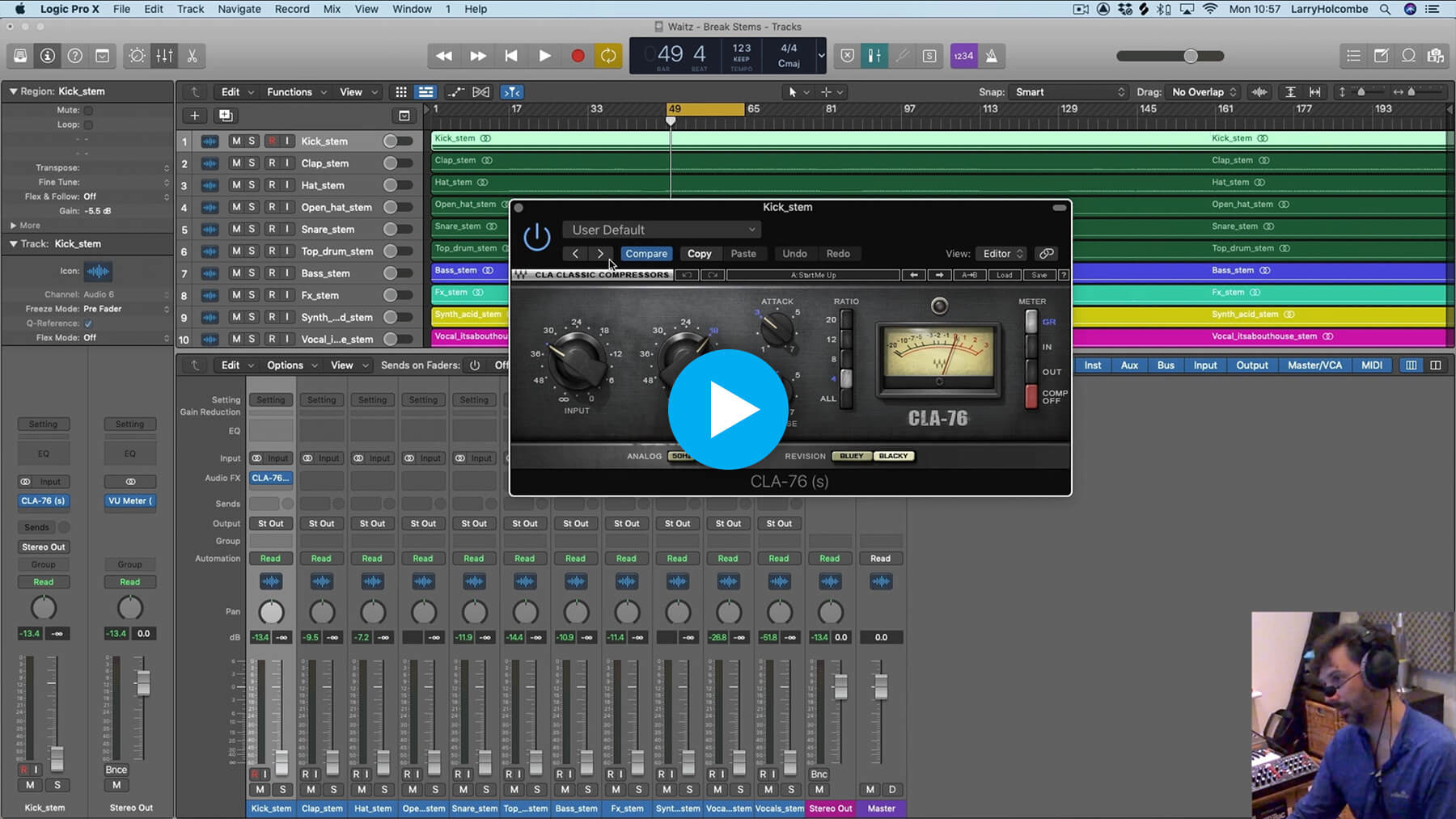Mute the Clap_stem track
The height and width of the screenshot is (819, 1456).
coord(236,163)
